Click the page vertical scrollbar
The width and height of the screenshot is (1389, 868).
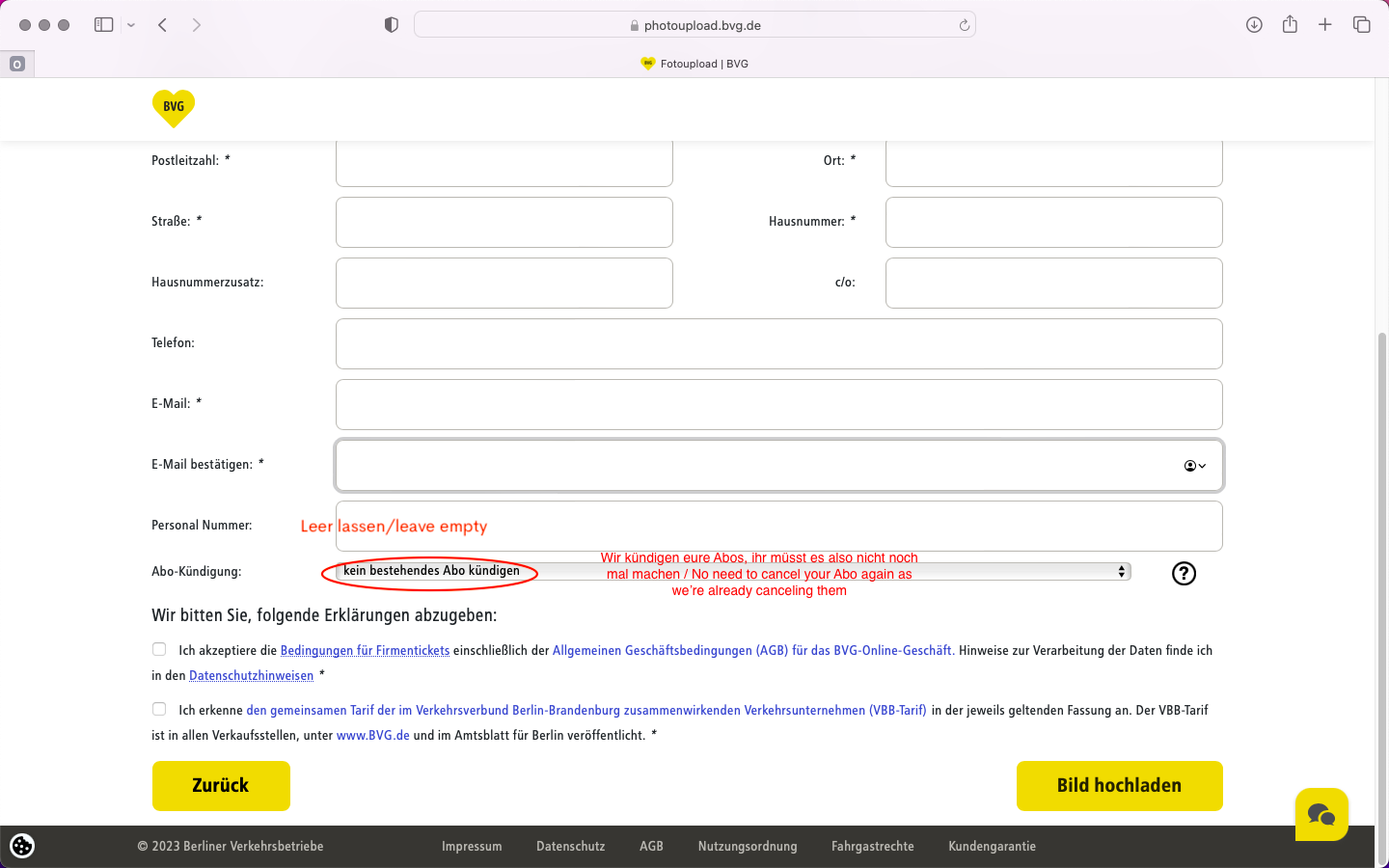(x=1382, y=595)
